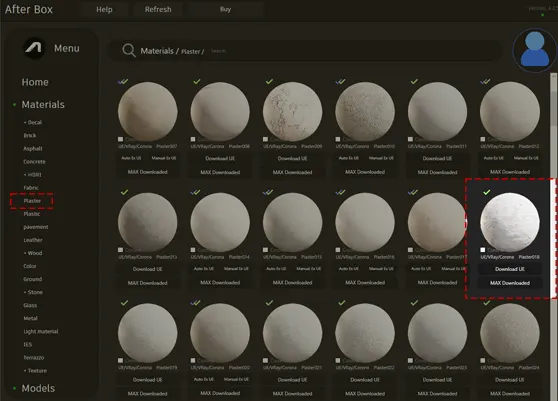Tick the checkbox under Plaster015 sphere

pyautogui.click(x=265, y=250)
